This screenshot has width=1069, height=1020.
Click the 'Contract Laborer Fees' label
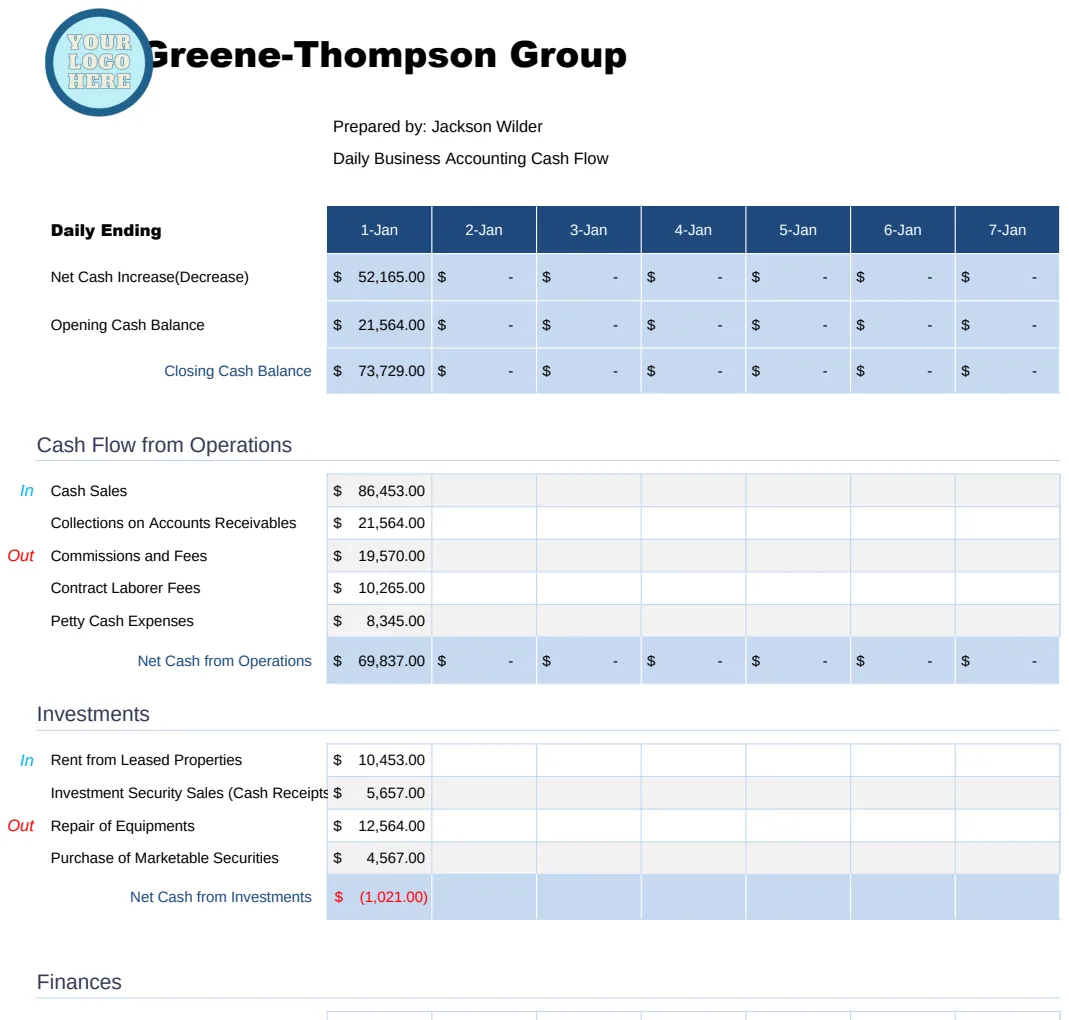[125, 588]
